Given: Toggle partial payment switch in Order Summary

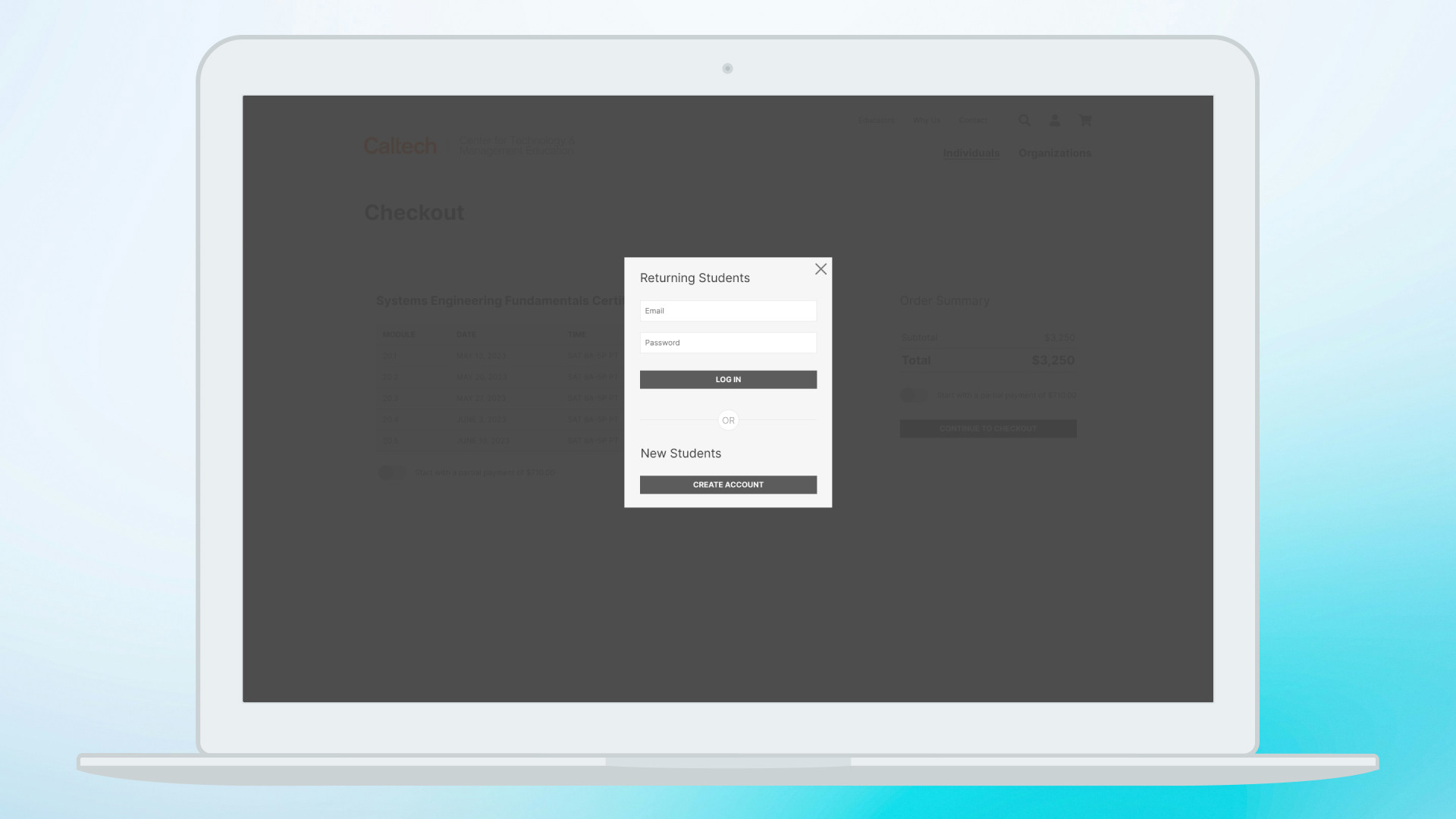Looking at the screenshot, I should 914,395.
